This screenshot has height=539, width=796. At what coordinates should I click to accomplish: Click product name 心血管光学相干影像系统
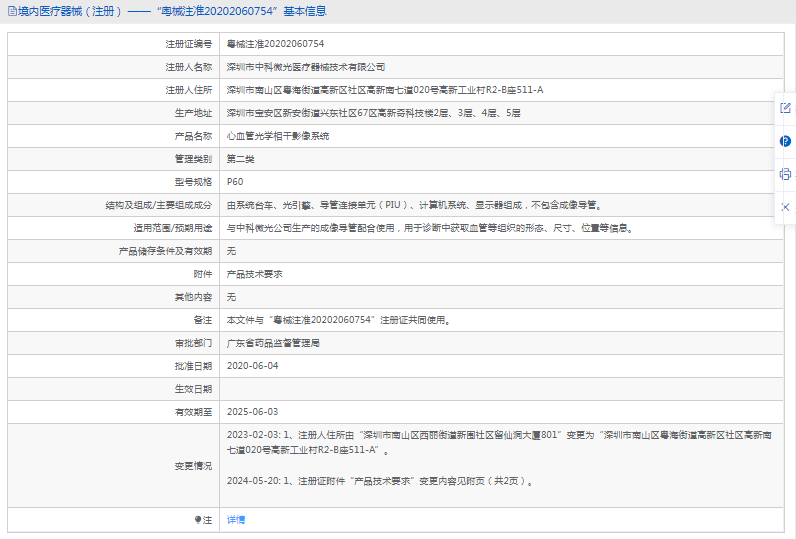pyautogui.click(x=278, y=136)
